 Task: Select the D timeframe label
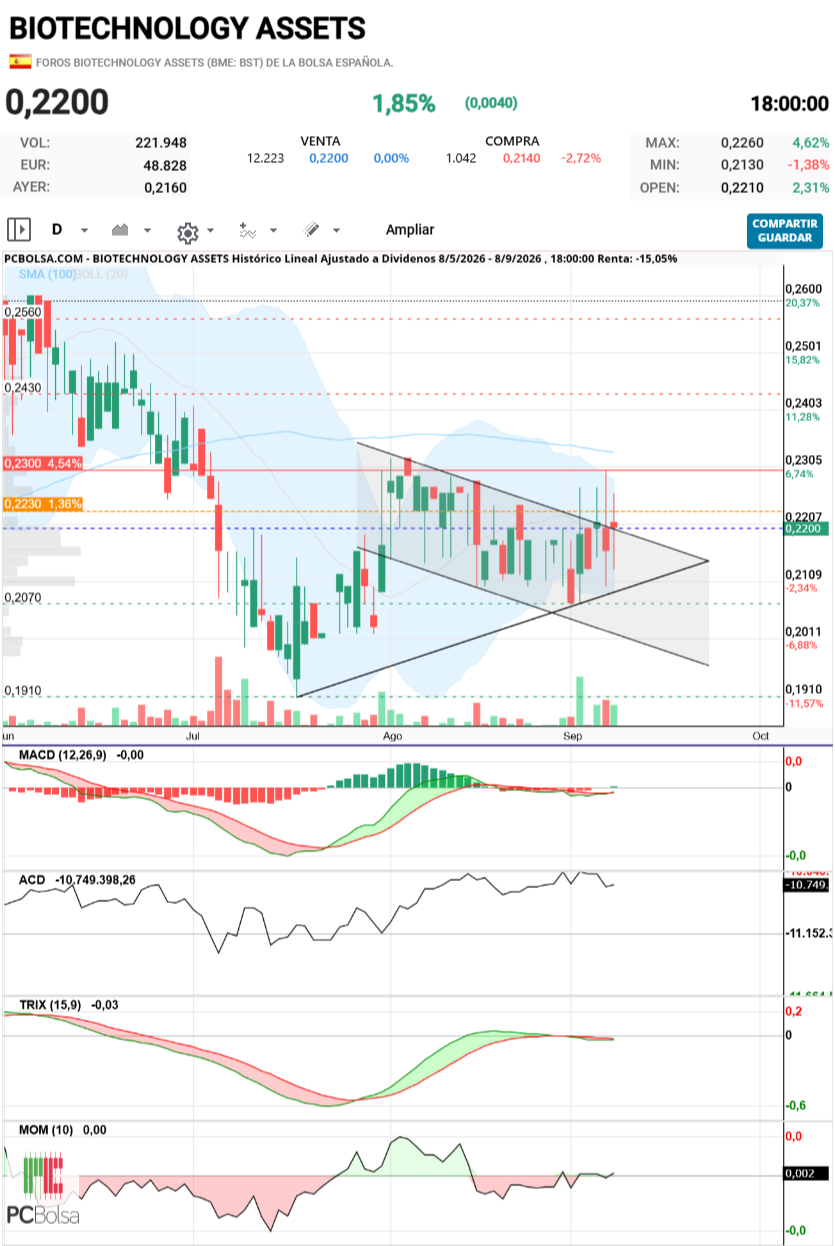[57, 230]
